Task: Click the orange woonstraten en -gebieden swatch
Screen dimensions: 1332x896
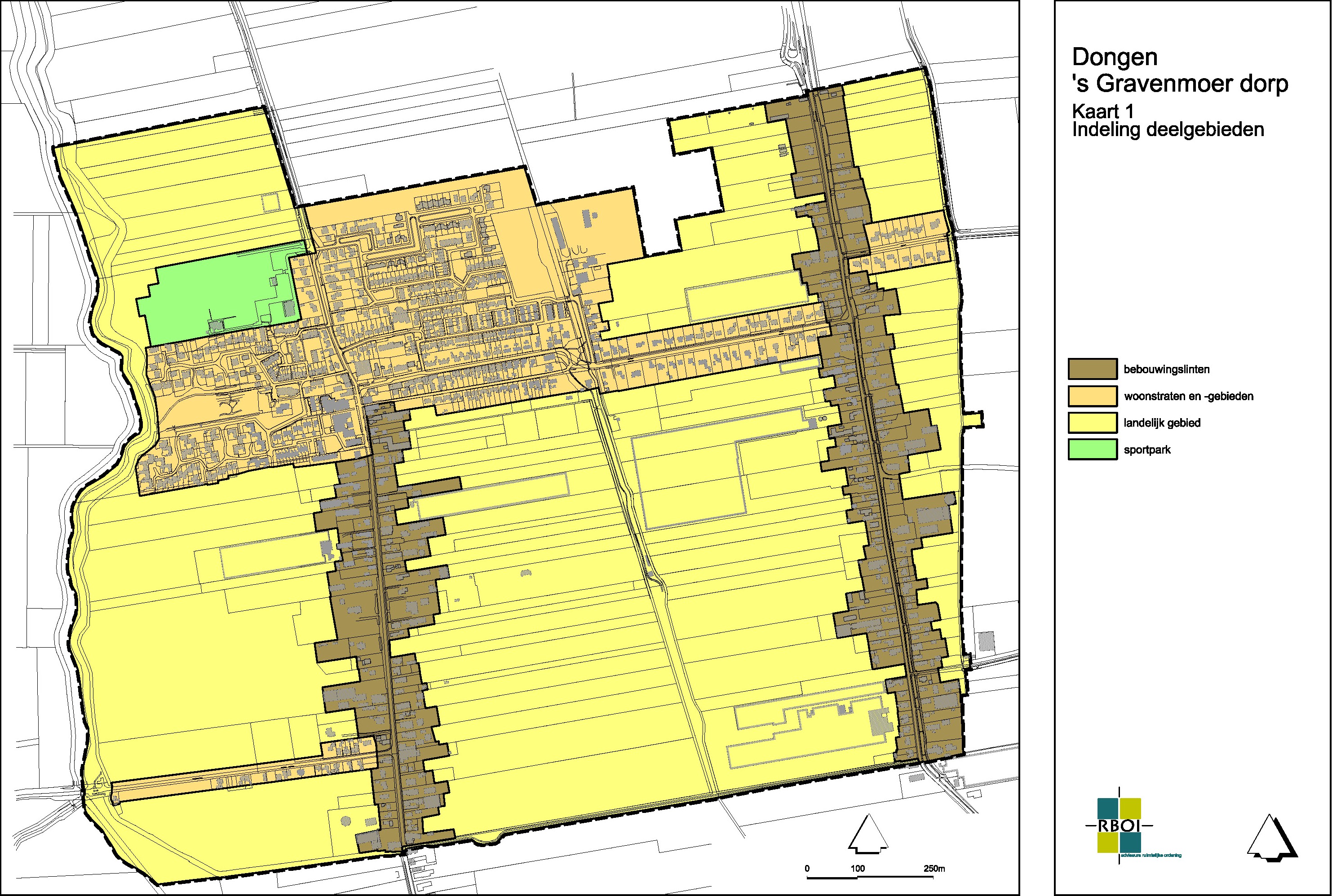Action: pyautogui.click(x=1092, y=396)
